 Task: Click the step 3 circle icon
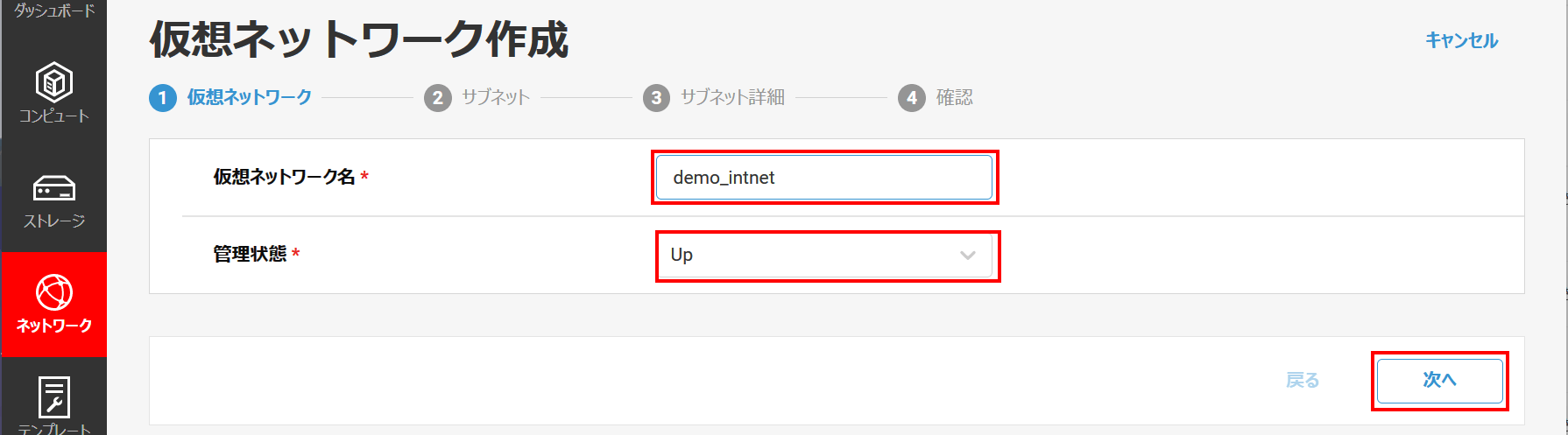click(656, 98)
